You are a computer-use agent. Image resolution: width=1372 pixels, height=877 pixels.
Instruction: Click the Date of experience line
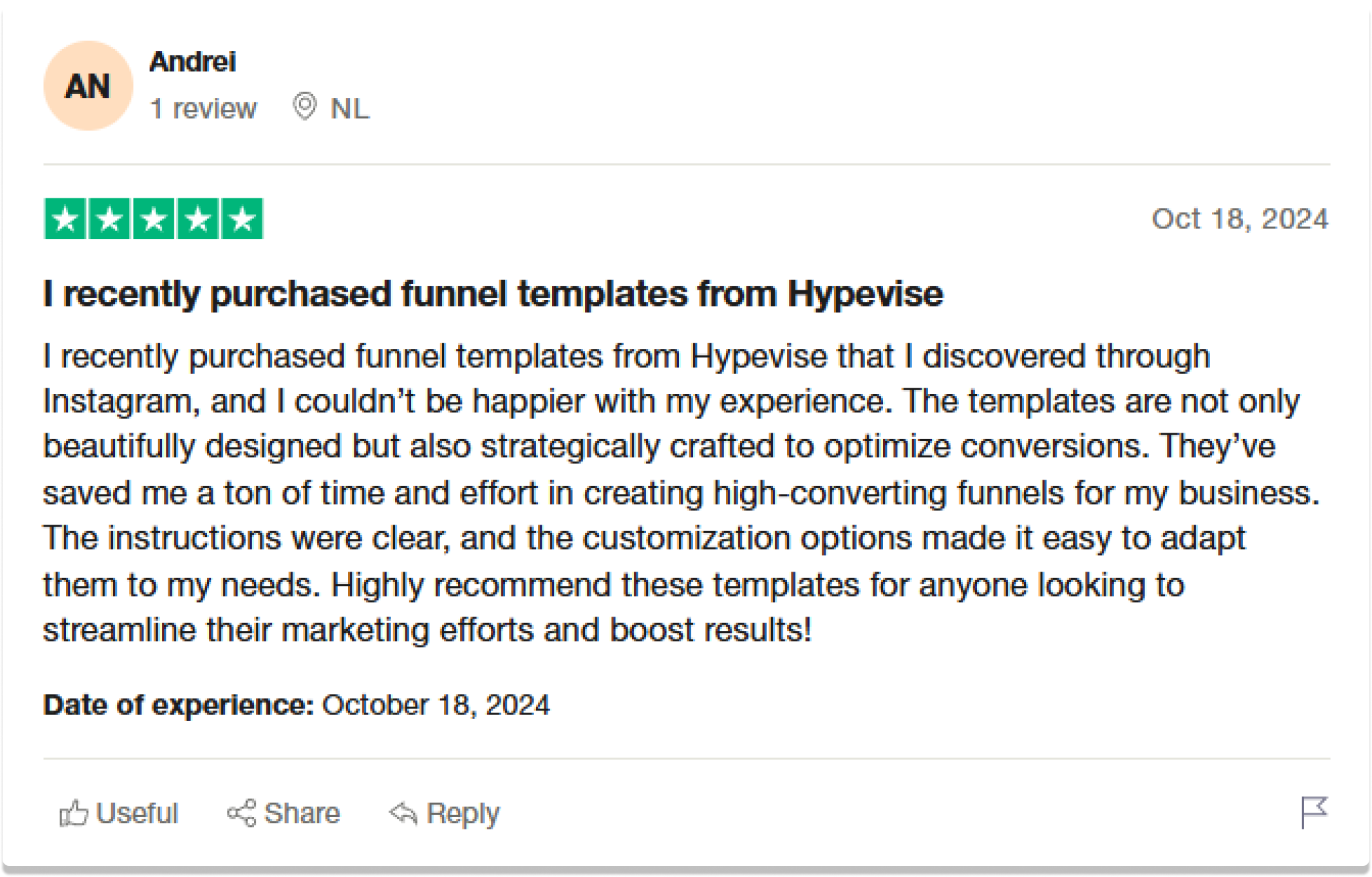click(296, 705)
